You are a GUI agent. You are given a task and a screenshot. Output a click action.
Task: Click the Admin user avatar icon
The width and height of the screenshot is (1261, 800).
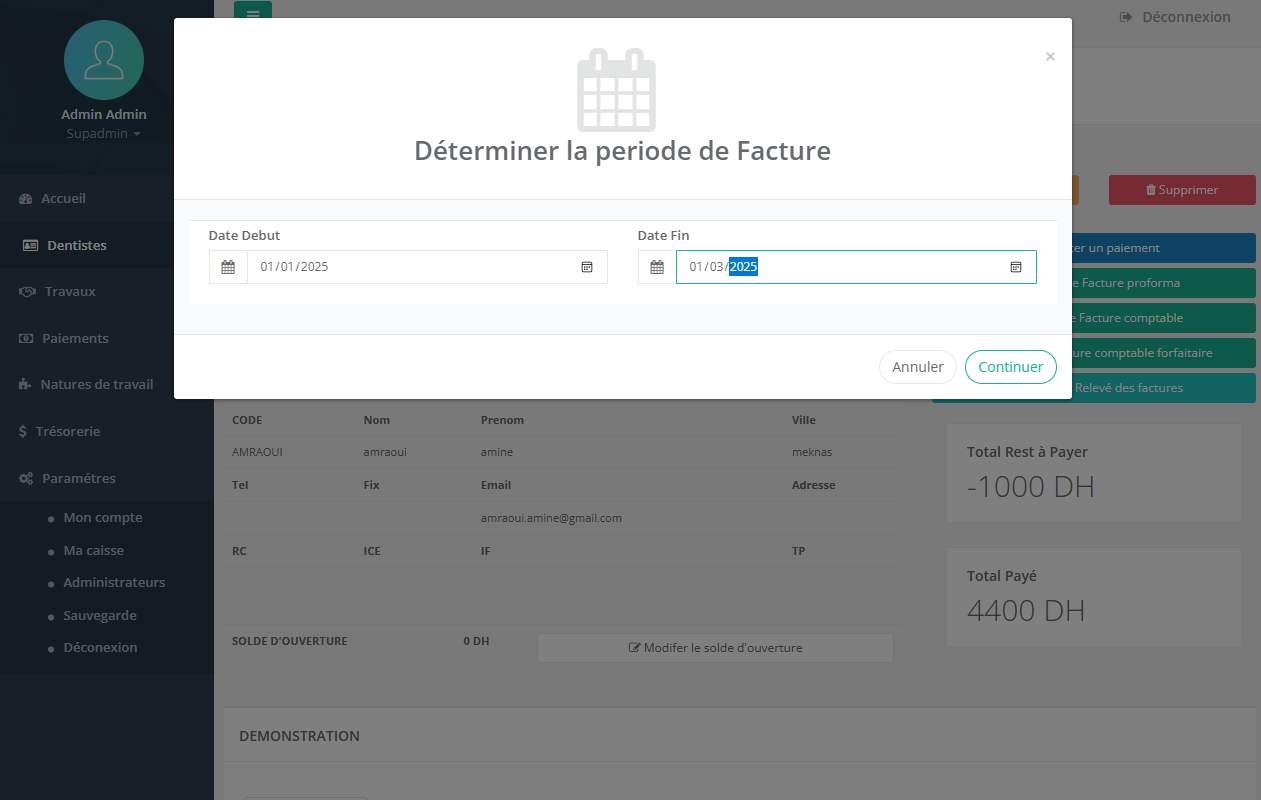[x=104, y=60]
